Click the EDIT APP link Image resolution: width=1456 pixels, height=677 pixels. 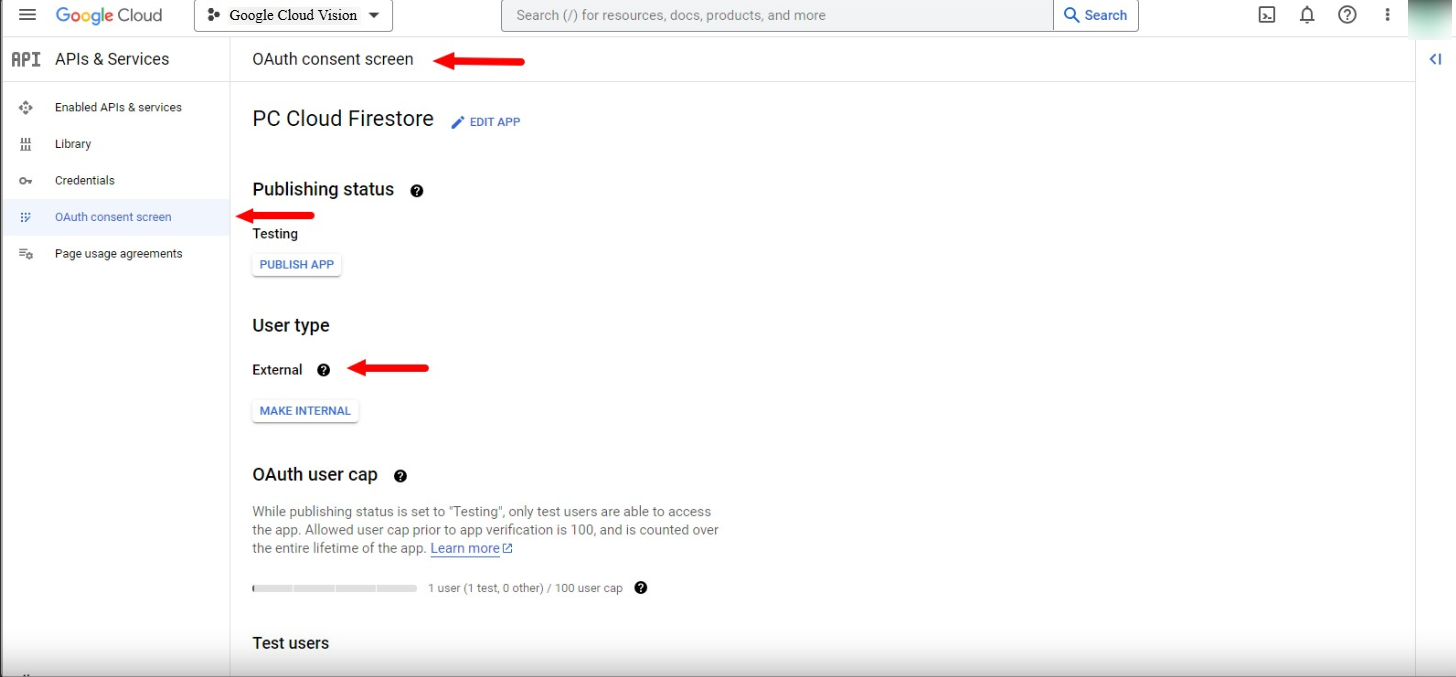coord(486,122)
